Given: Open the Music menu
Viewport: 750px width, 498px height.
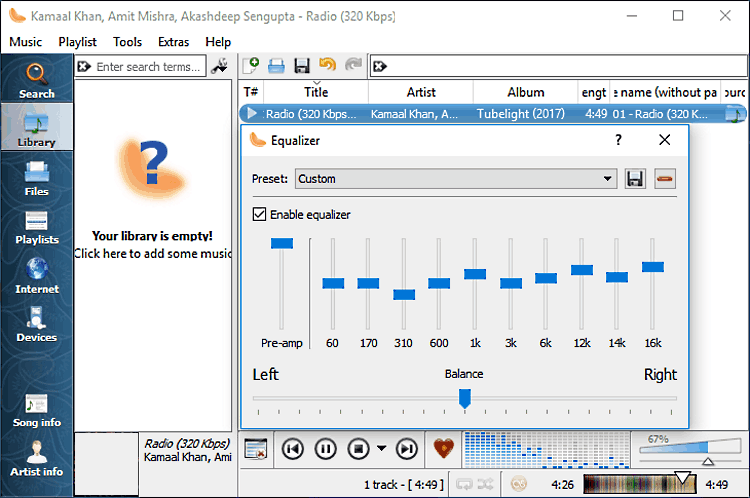Looking at the screenshot, I should click(25, 42).
